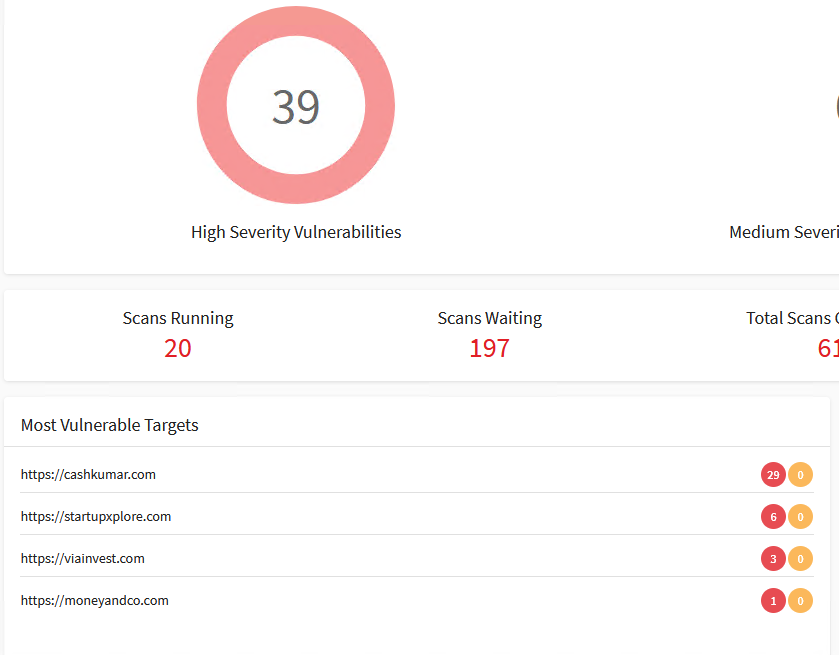Click the 39 count inside the donut
This screenshot has width=839, height=655.
click(x=296, y=106)
